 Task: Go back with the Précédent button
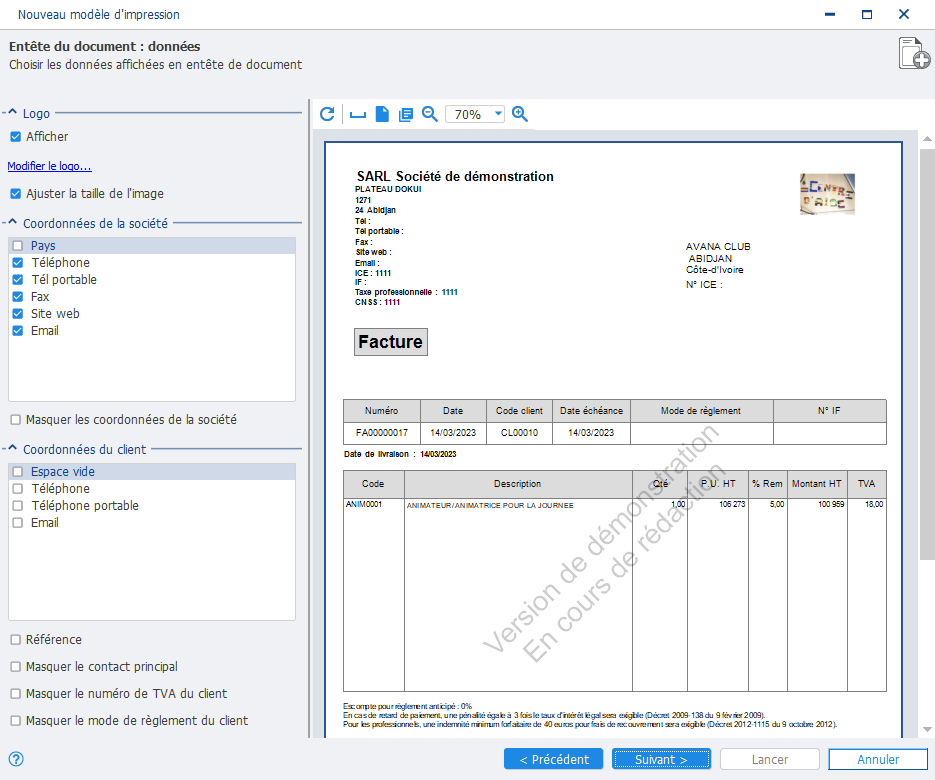(553, 759)
